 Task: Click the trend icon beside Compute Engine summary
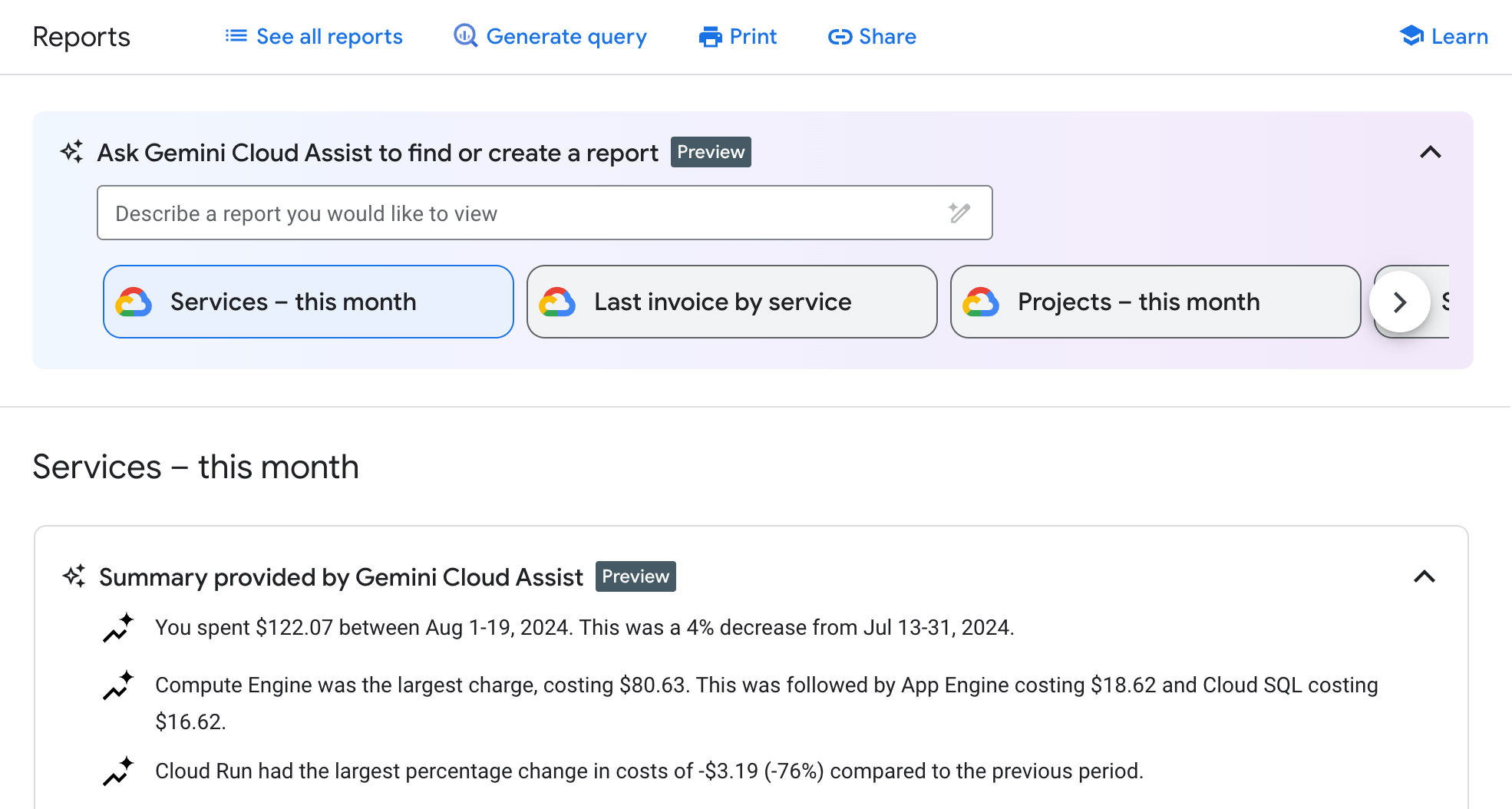(118, 685)
